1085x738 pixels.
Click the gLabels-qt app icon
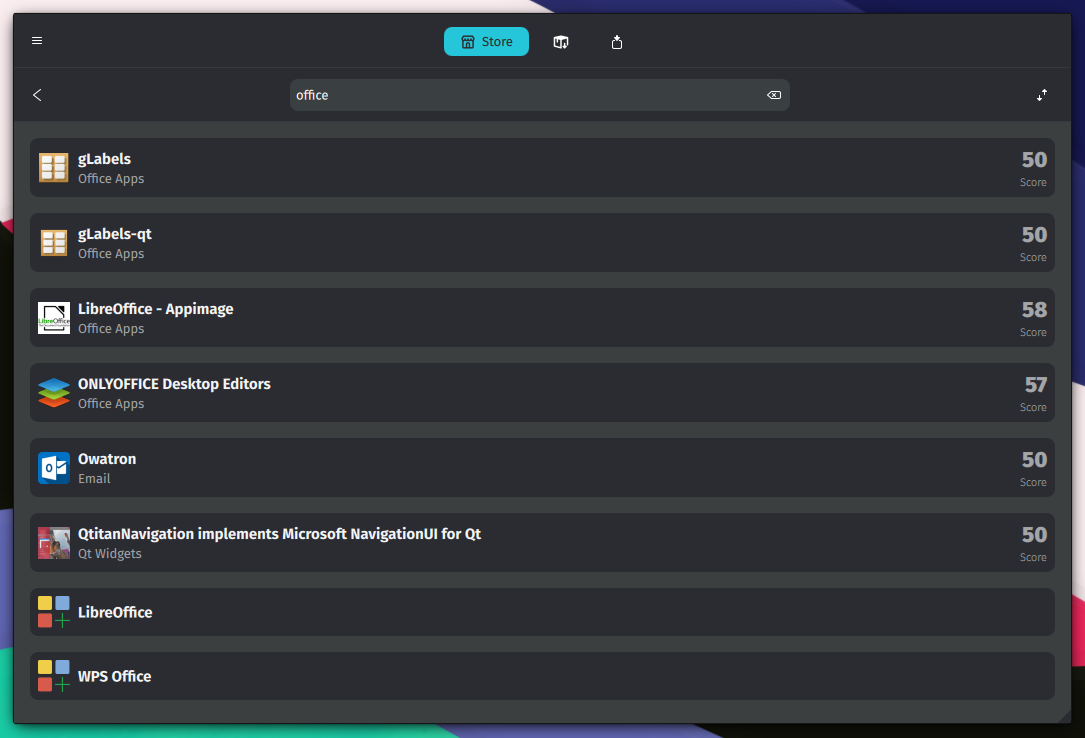pos(54,243)
